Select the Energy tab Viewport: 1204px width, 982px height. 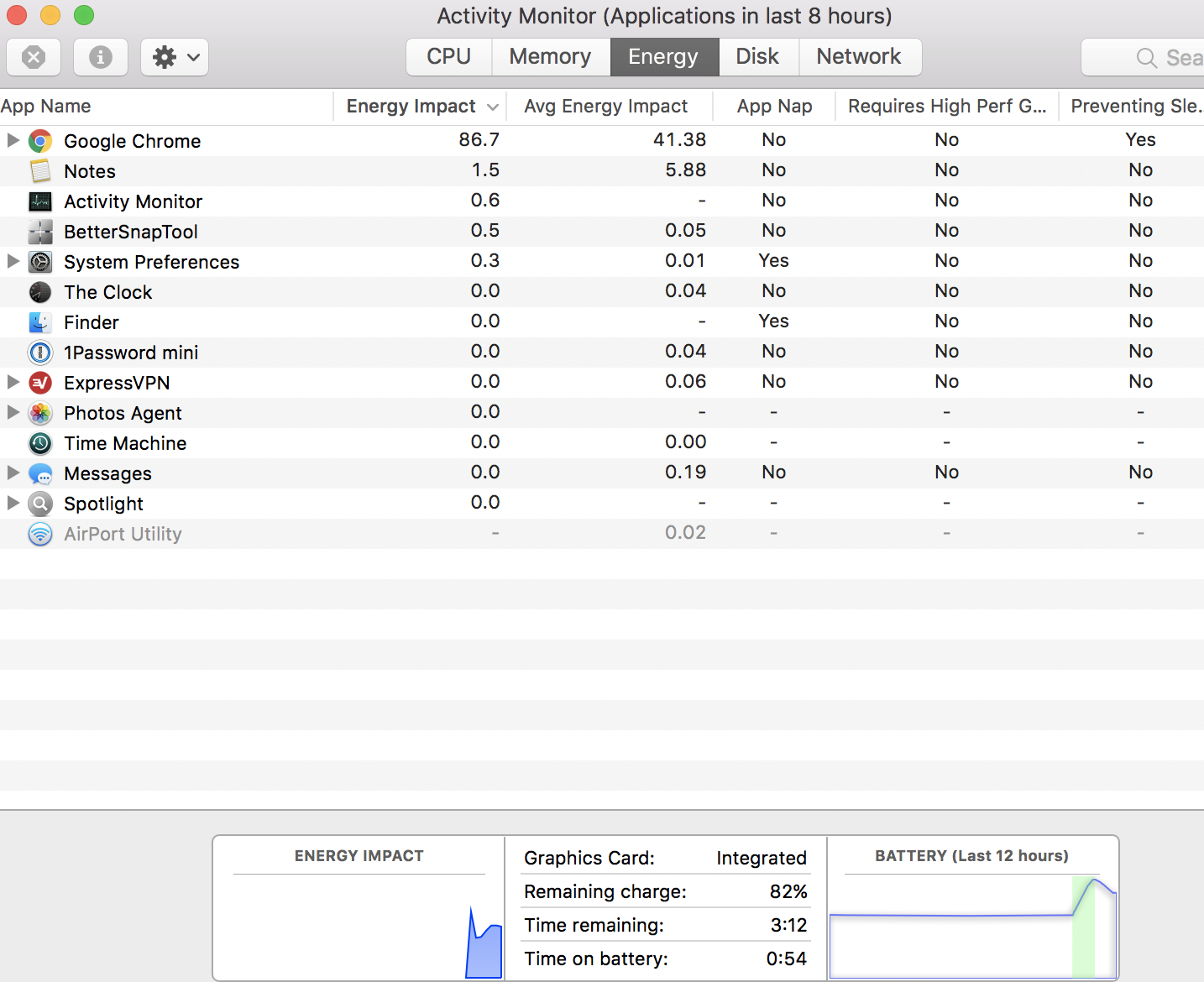[x=664, y=57]
